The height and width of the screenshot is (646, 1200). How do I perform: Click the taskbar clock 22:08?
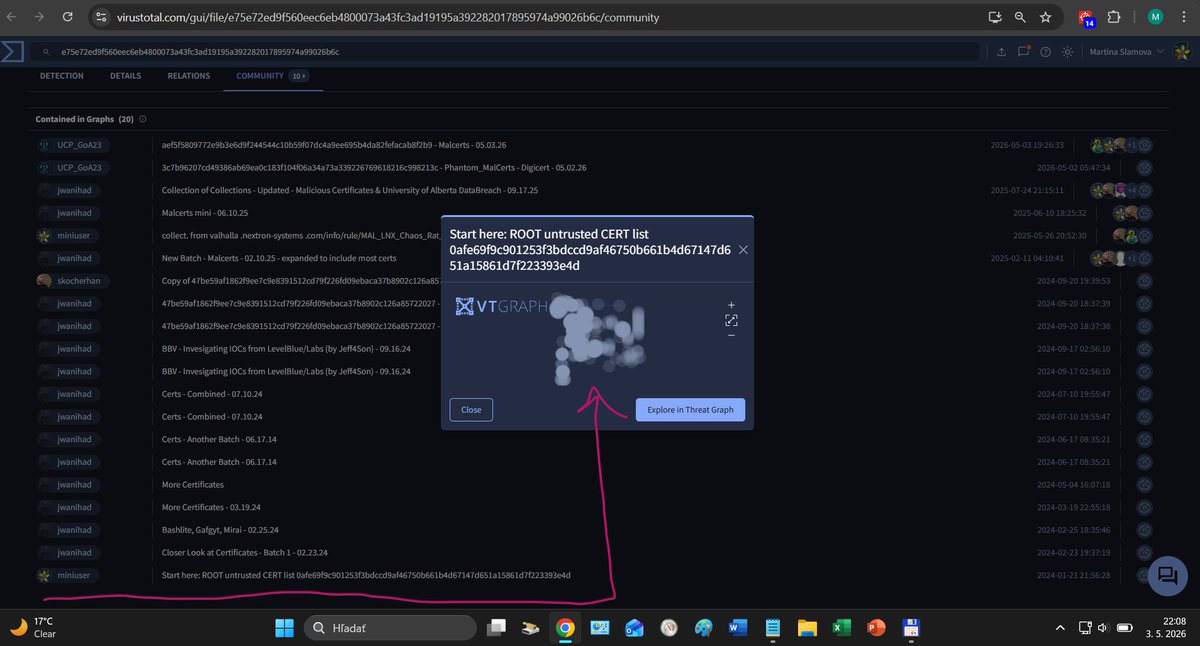pyautogui.click(x=1166, y=628)
